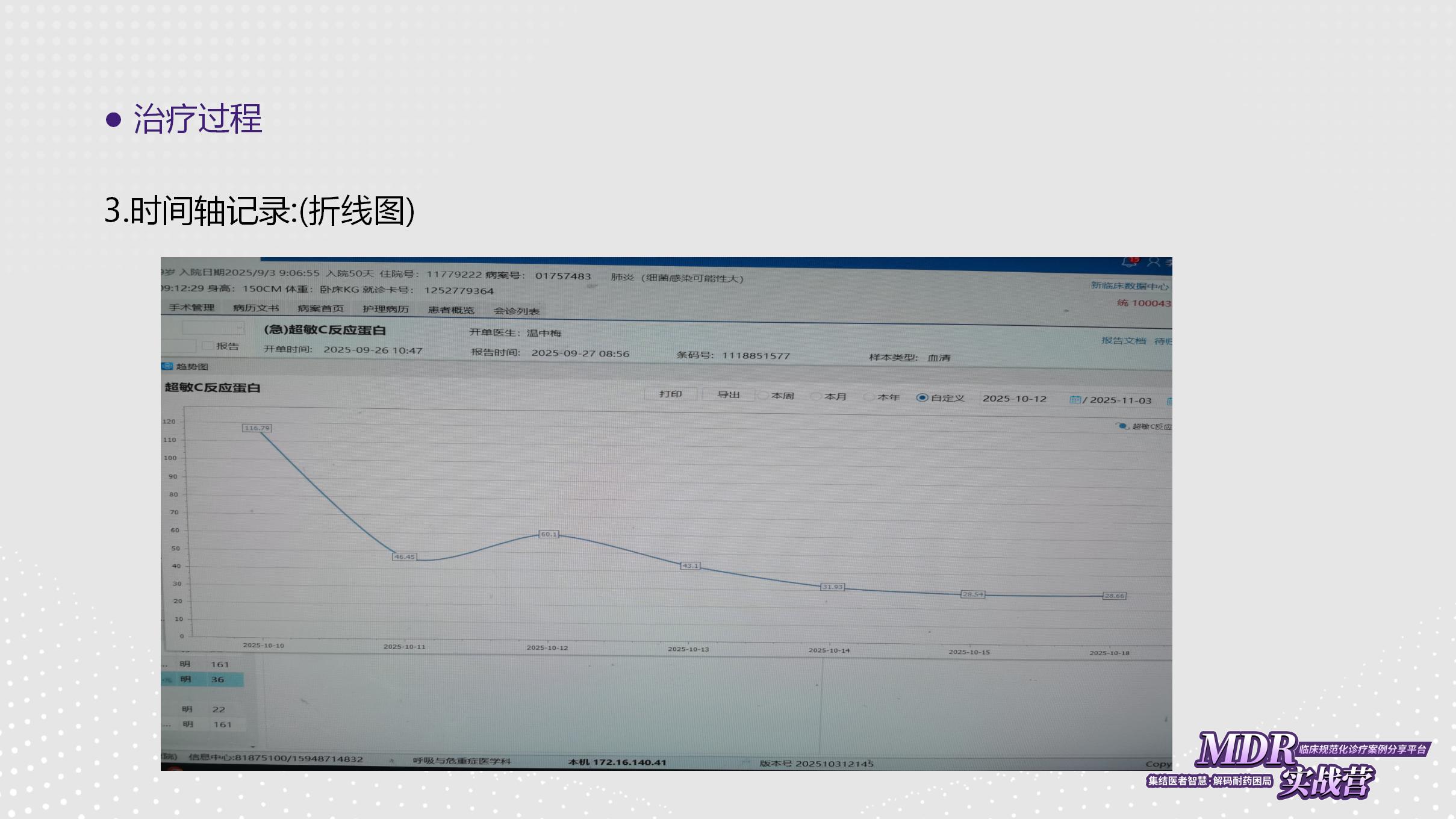
Task: Click the end date calendar icon
Action: coord(1169,402)
